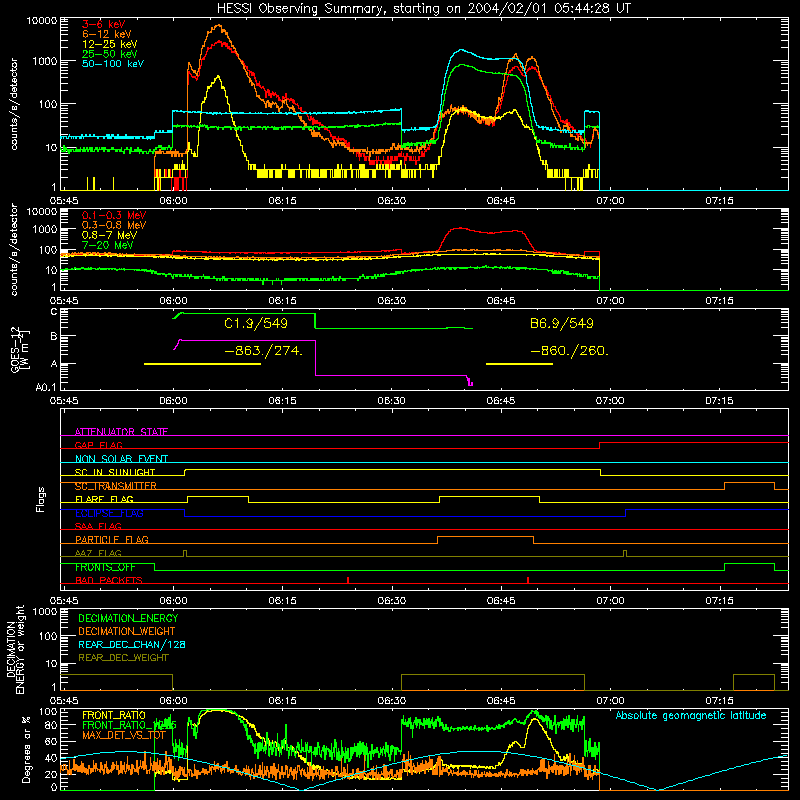The height and width of the screenshot is (800, 800).
Task: Click the A0.1 tick label on GOES axis
Action: click(x=46, y=388)
